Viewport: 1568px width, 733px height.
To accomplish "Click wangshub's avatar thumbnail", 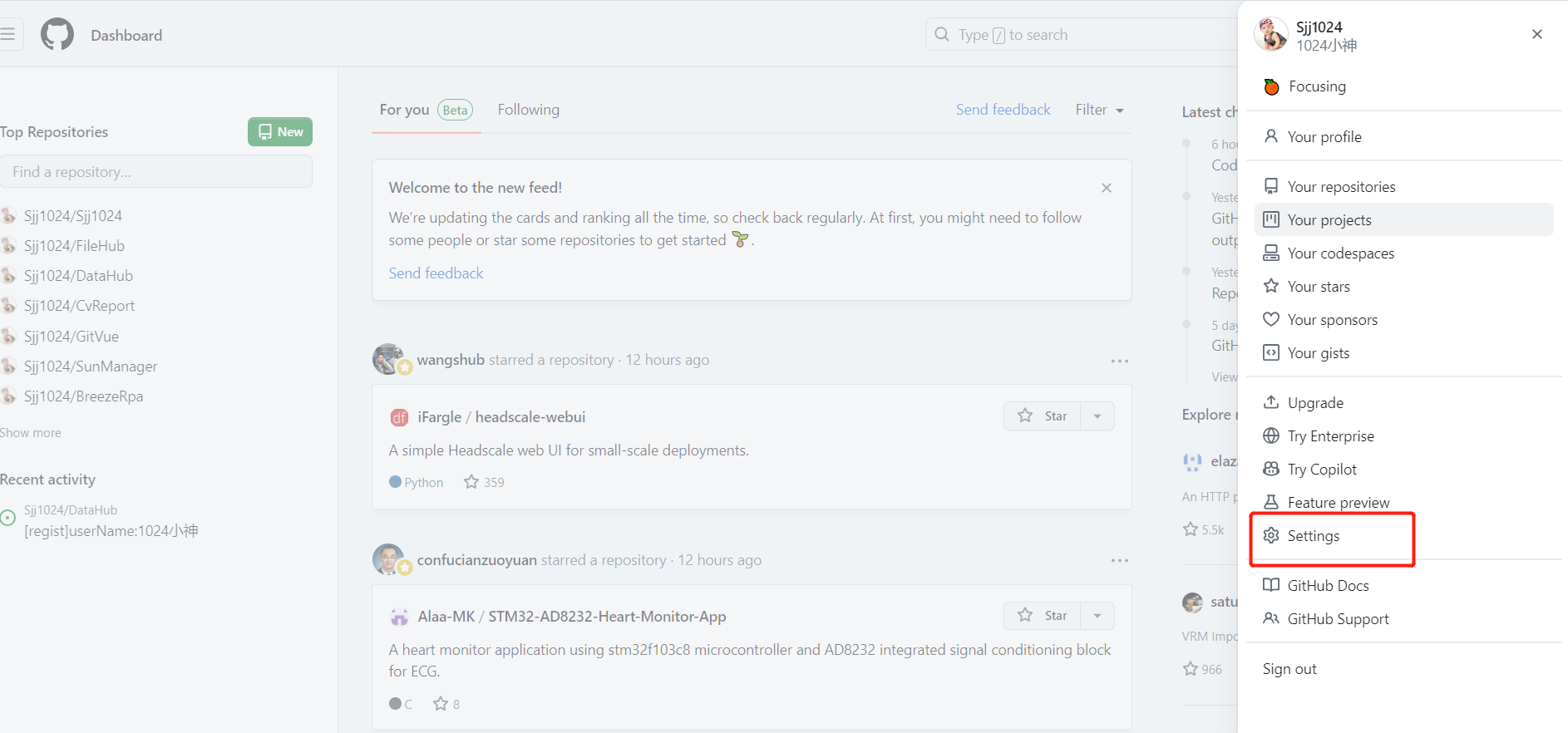I will point(388,359).
